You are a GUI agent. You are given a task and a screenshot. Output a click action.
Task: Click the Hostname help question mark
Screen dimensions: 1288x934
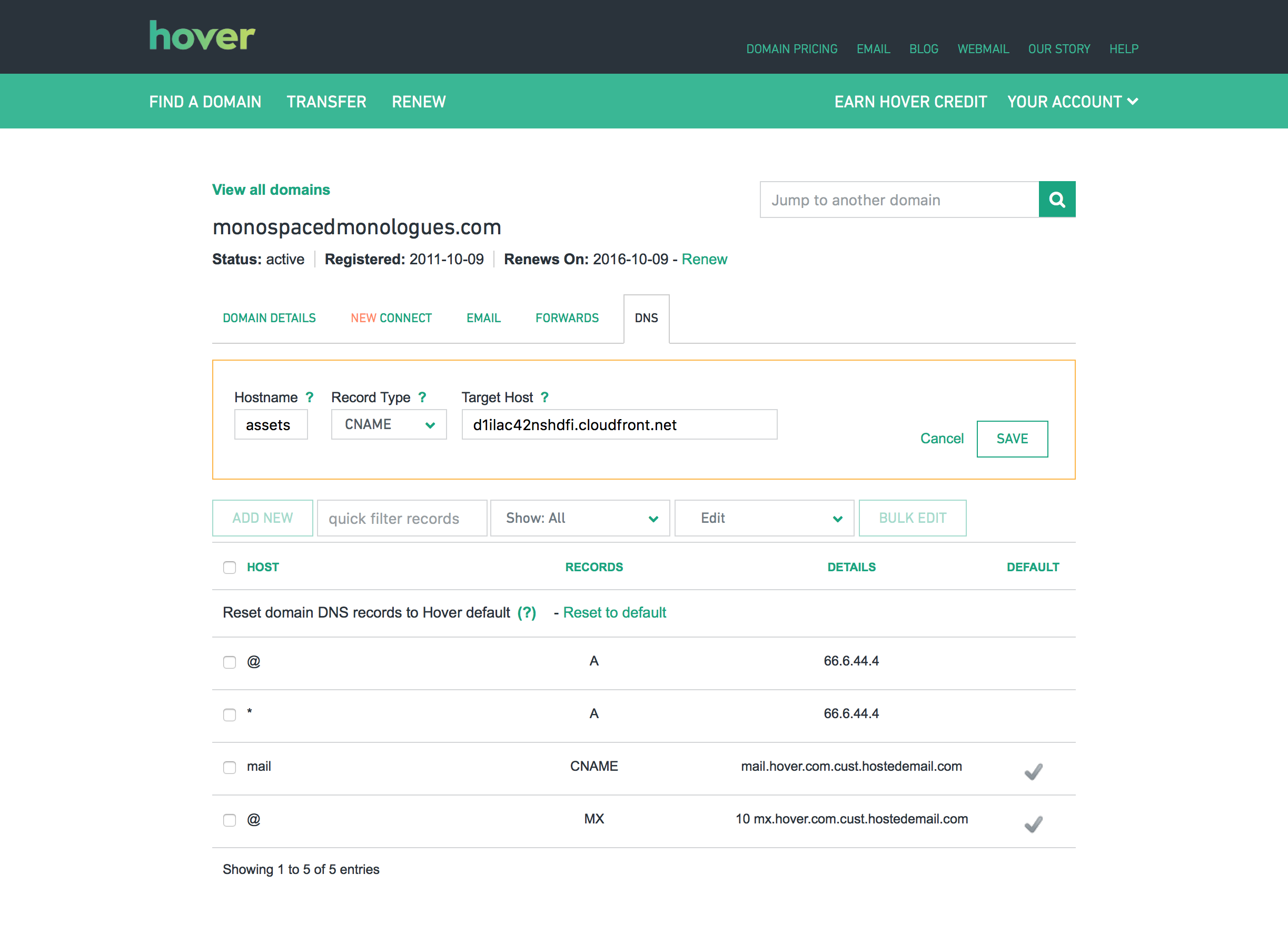(x=310, y=397)
